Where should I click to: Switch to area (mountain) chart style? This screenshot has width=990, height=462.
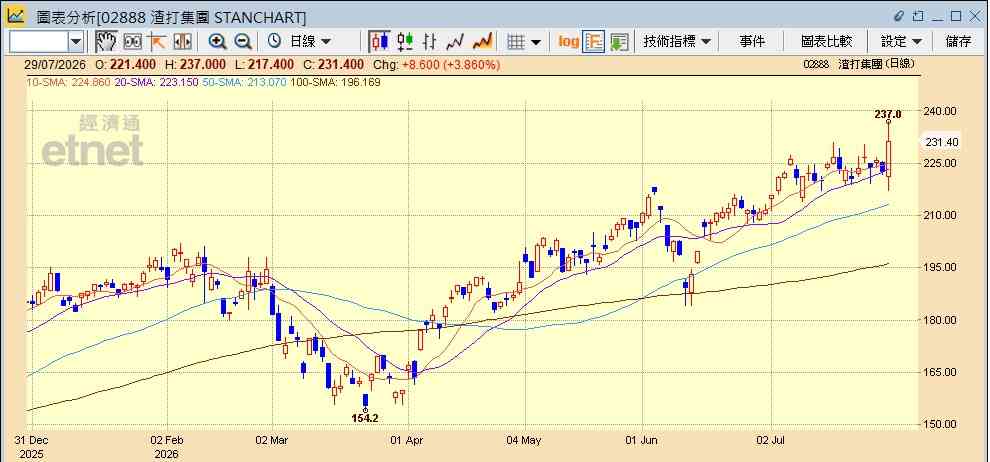(482, 42)
